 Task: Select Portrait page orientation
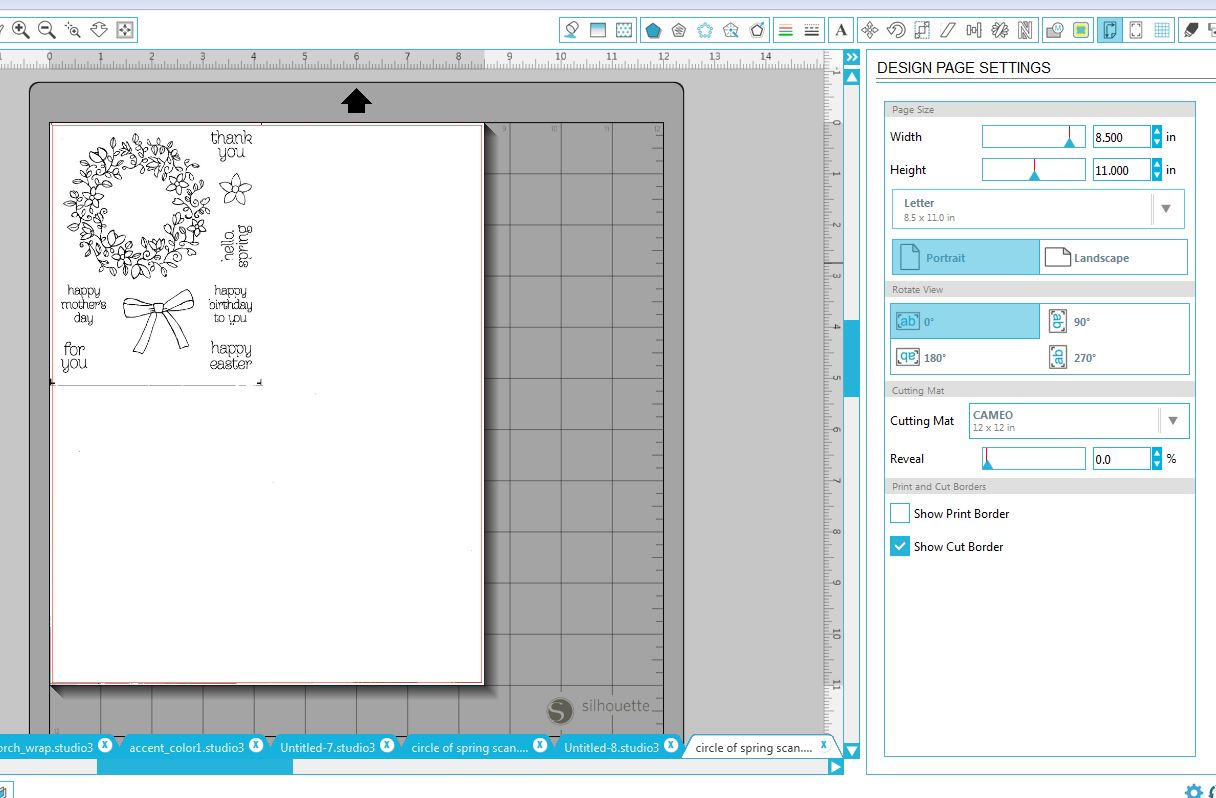click(x=965, y=258)
